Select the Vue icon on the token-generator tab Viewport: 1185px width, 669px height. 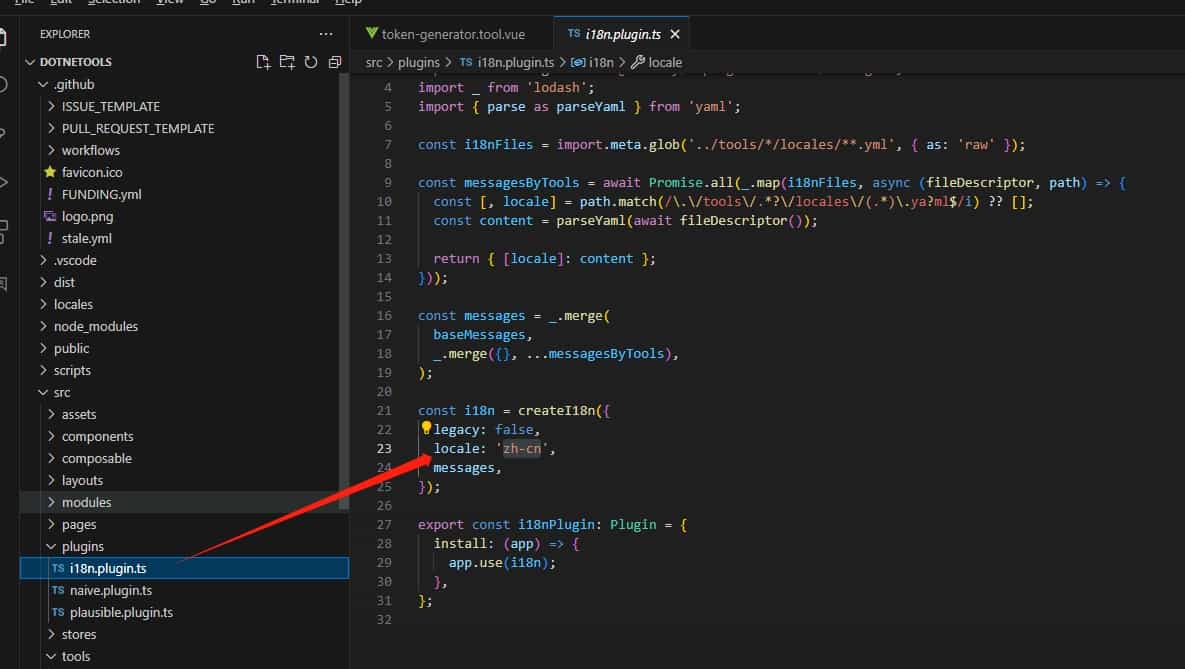[x=372, y=32]
